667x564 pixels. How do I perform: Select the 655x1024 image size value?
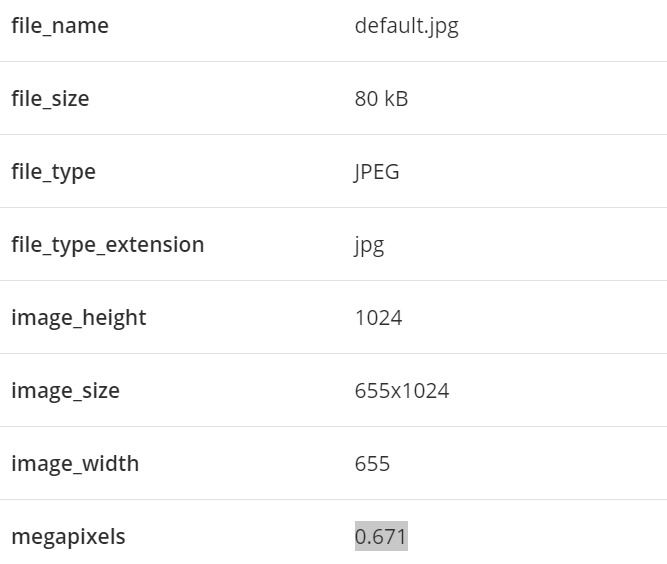coord(402,391)
